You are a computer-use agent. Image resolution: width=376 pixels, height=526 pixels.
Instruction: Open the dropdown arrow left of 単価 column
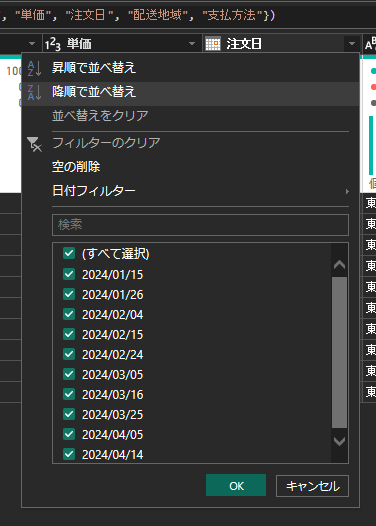pyautogui.click(x=32, y=44)
